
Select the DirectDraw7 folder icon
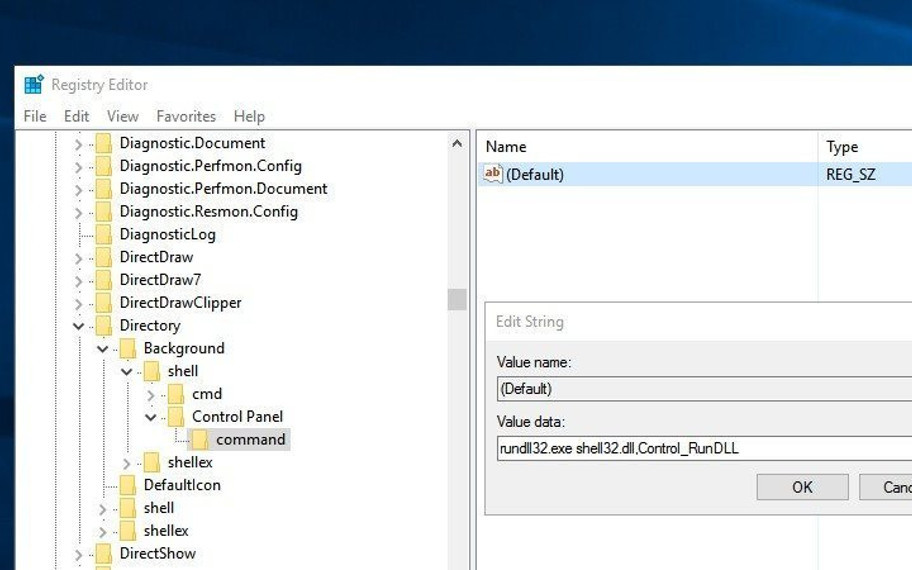(x=104, y=280)
